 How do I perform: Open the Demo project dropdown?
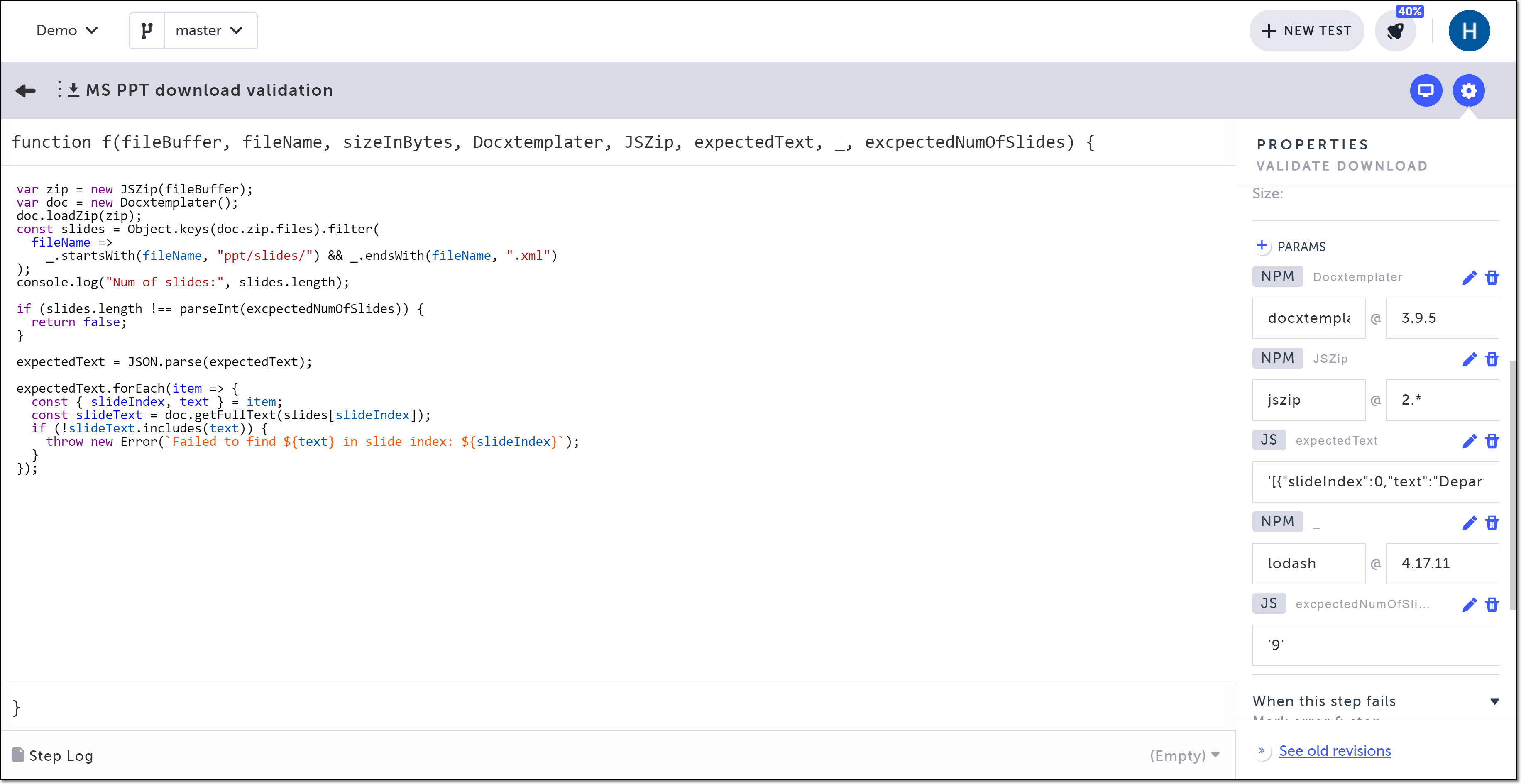67,31
